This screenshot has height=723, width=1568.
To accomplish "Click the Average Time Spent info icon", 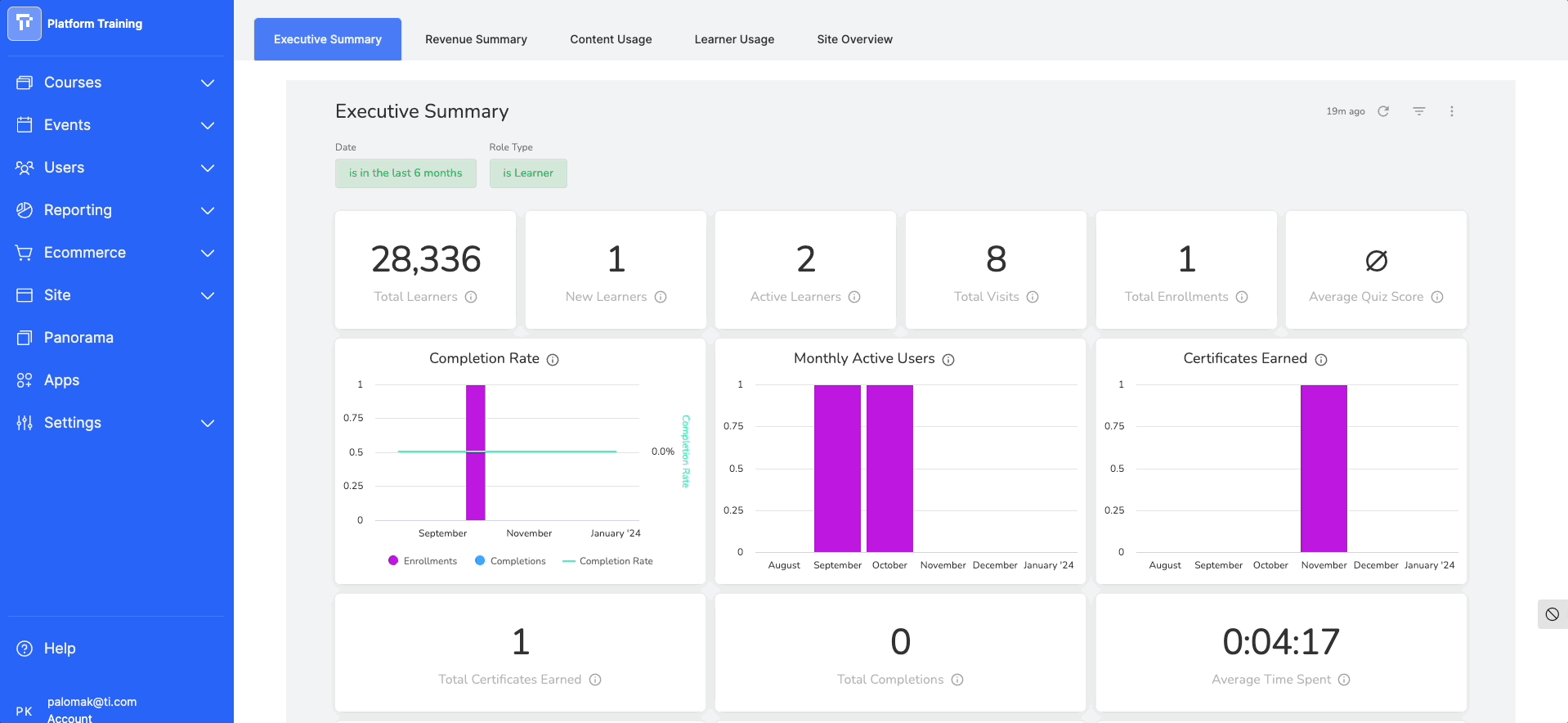I will [x=1344, y=680].
